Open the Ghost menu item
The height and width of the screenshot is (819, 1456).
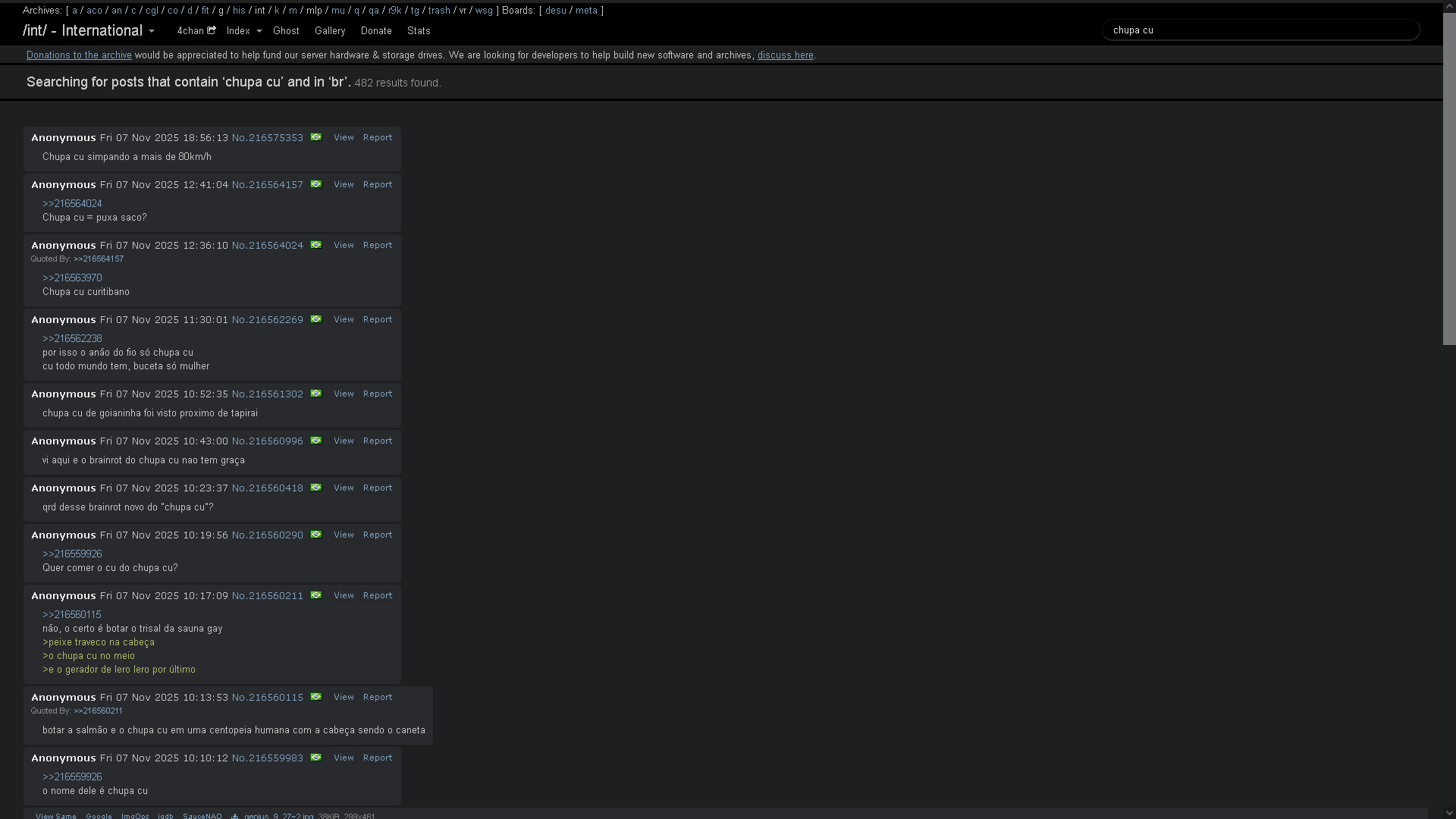tap(286, 31)
